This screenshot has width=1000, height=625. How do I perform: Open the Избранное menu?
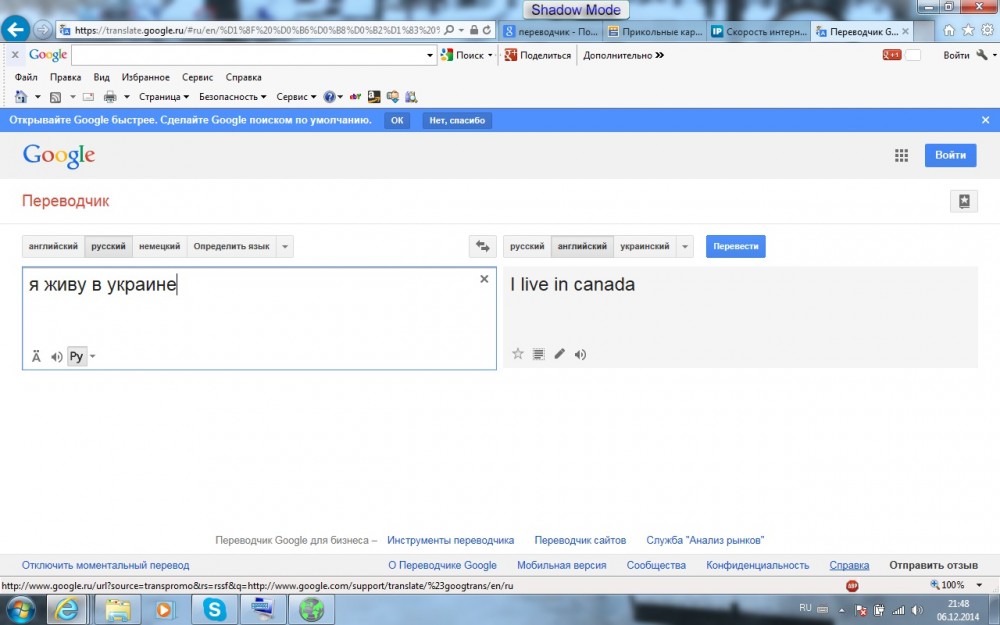coord(145,77)
